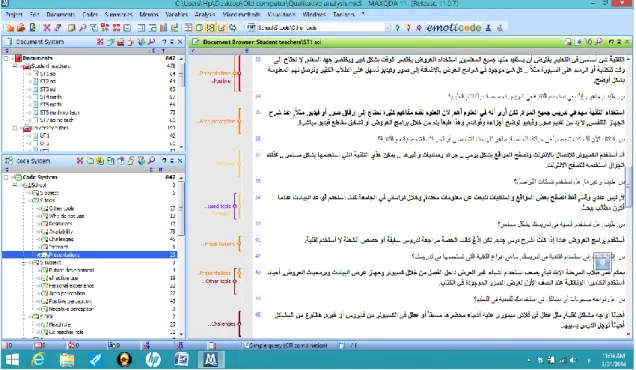Click Simple query (OR combination) in status bar
This screenshot has height=370, width=636.
click(287, 345)
